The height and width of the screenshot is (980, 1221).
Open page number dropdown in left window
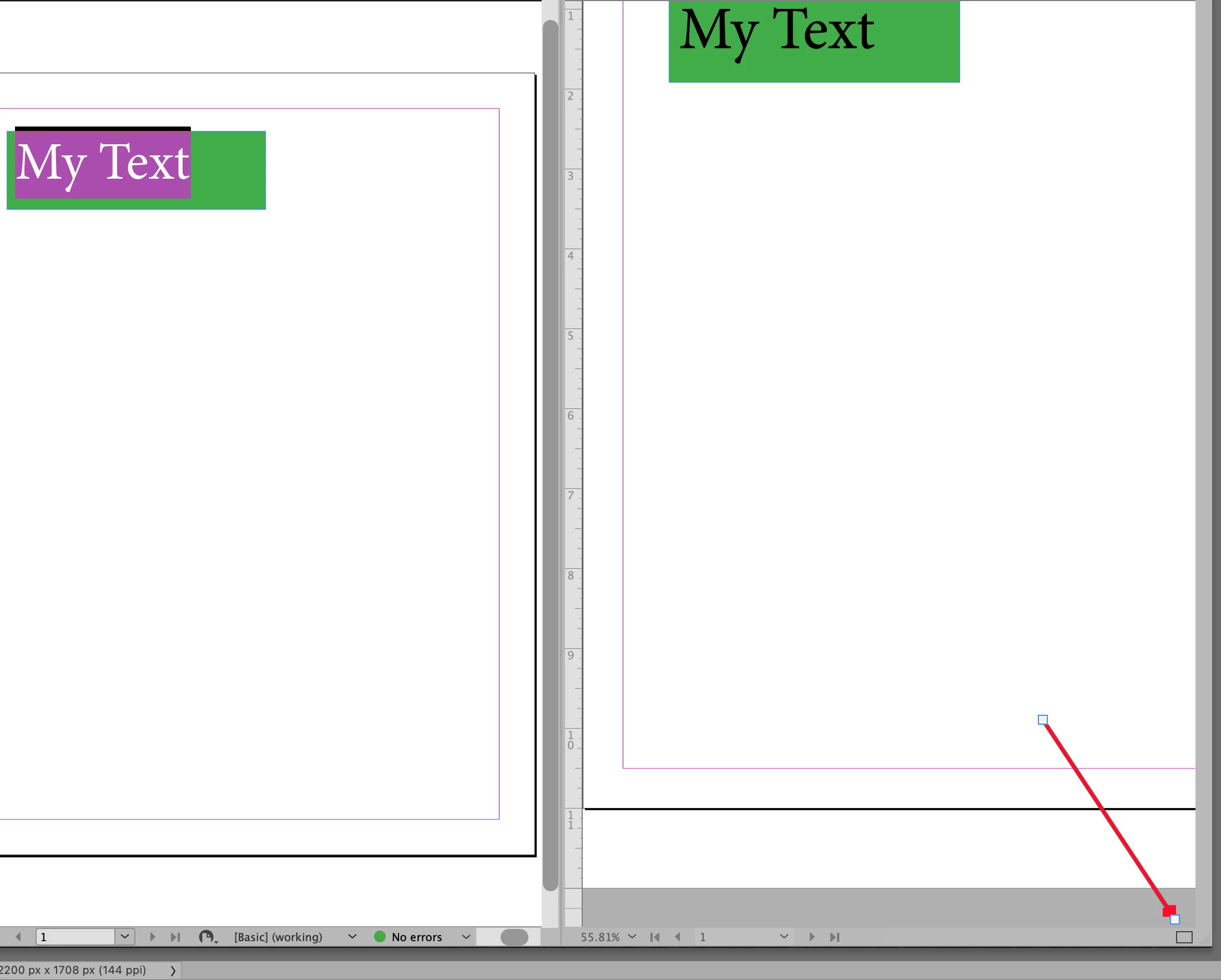[125, 936]
